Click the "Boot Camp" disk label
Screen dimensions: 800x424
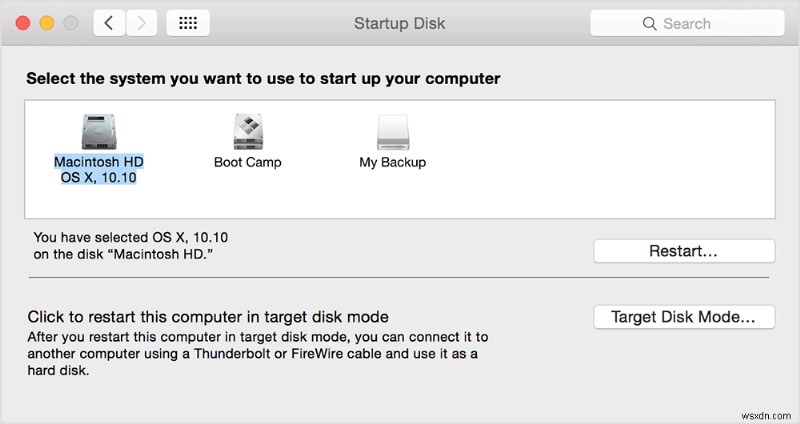pos(247,162)
